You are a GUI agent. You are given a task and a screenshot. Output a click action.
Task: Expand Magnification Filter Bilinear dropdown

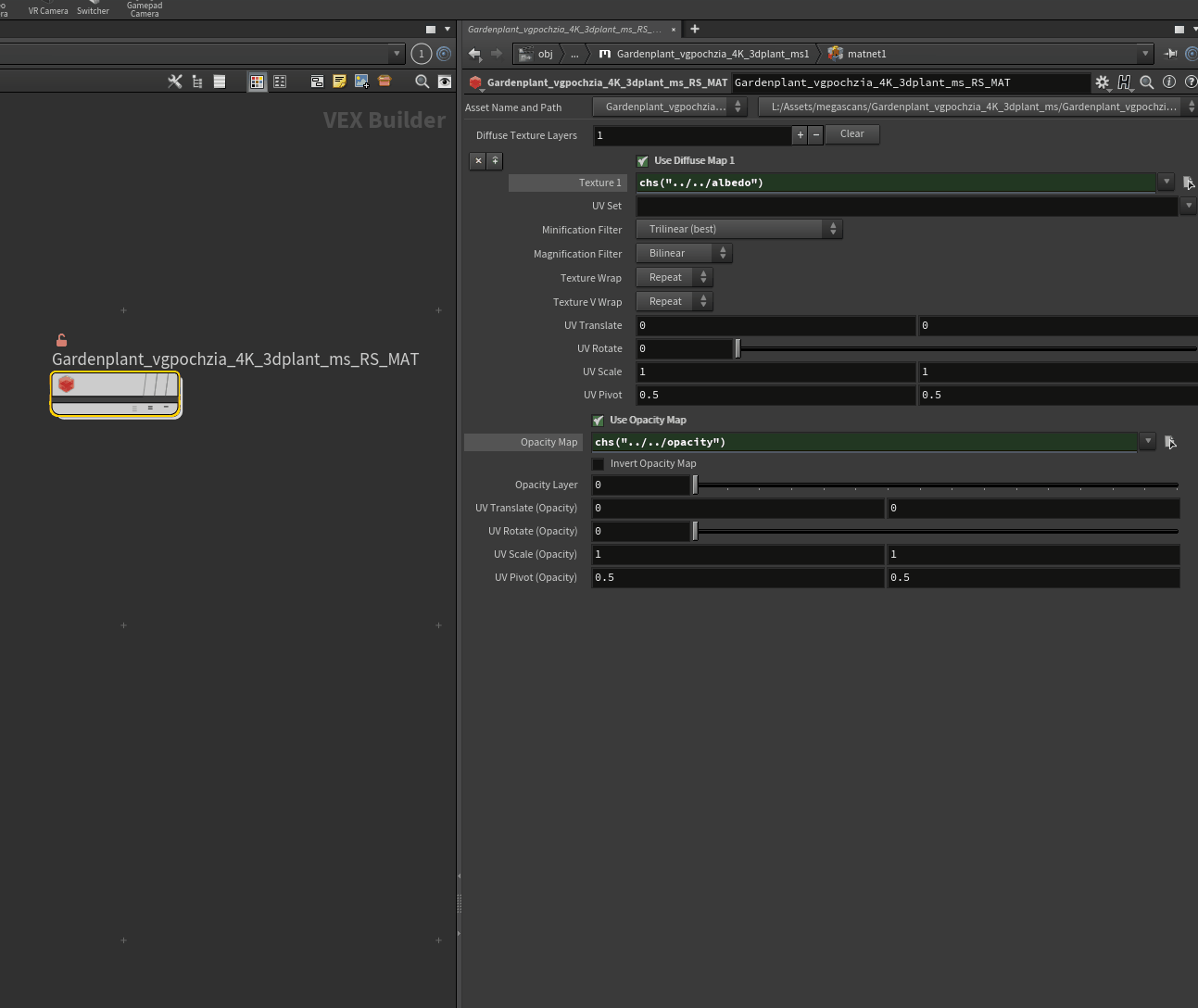pos(684,253)
